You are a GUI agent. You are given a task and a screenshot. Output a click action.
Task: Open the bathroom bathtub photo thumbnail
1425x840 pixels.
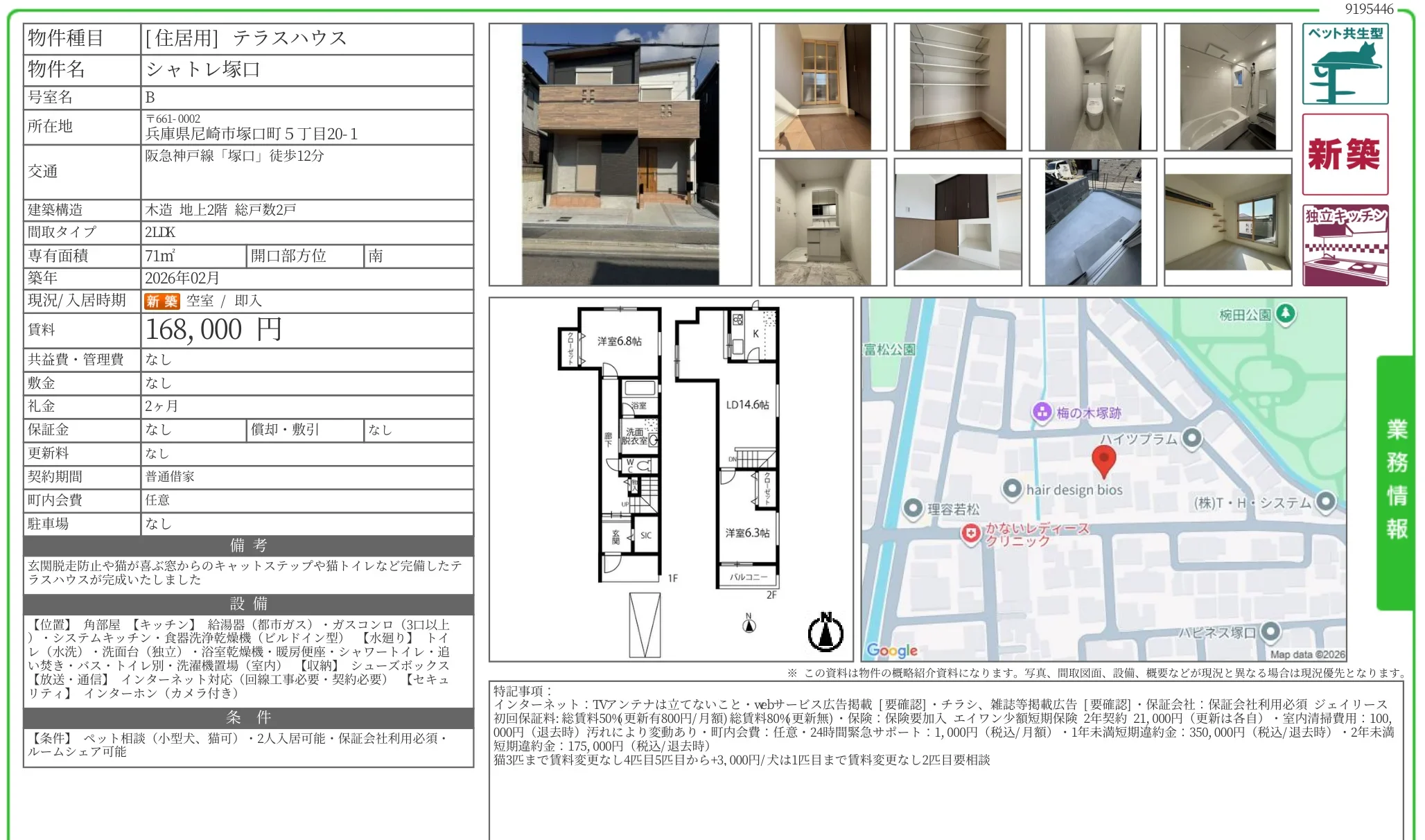[1227, 87]
